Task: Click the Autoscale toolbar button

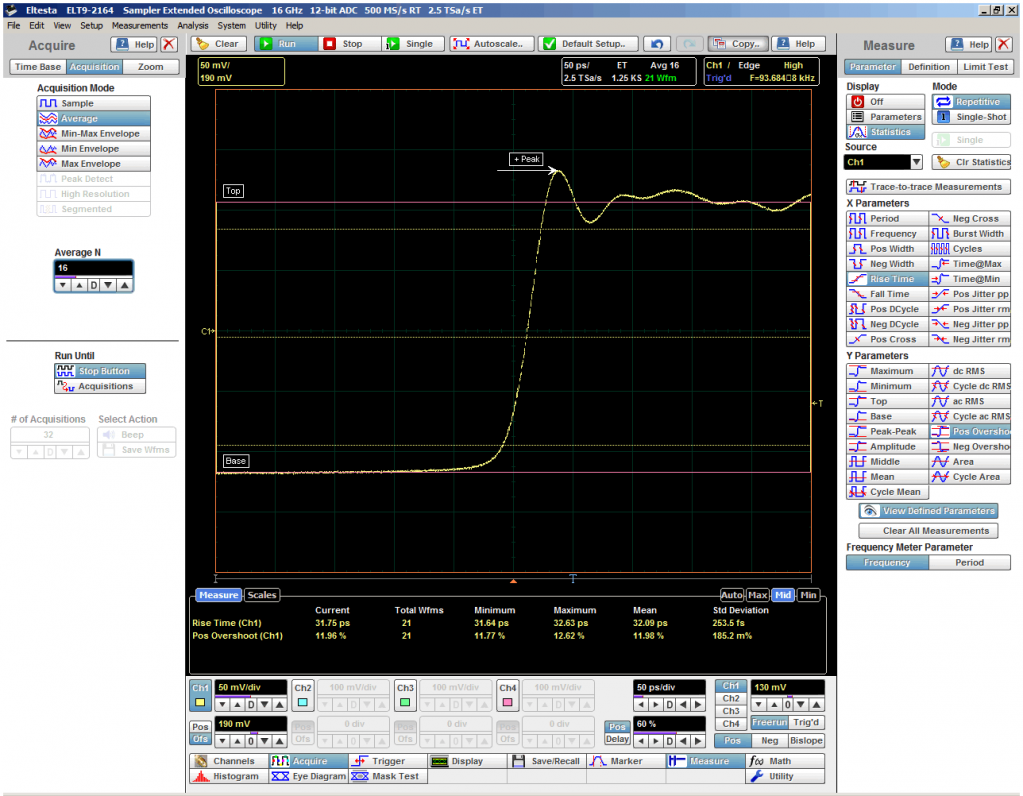Action: click(x=490, y=44)
